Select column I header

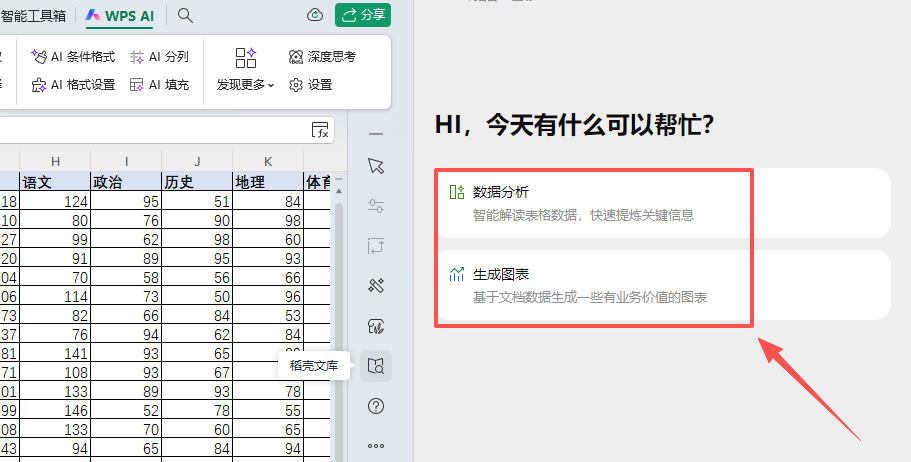126,162
